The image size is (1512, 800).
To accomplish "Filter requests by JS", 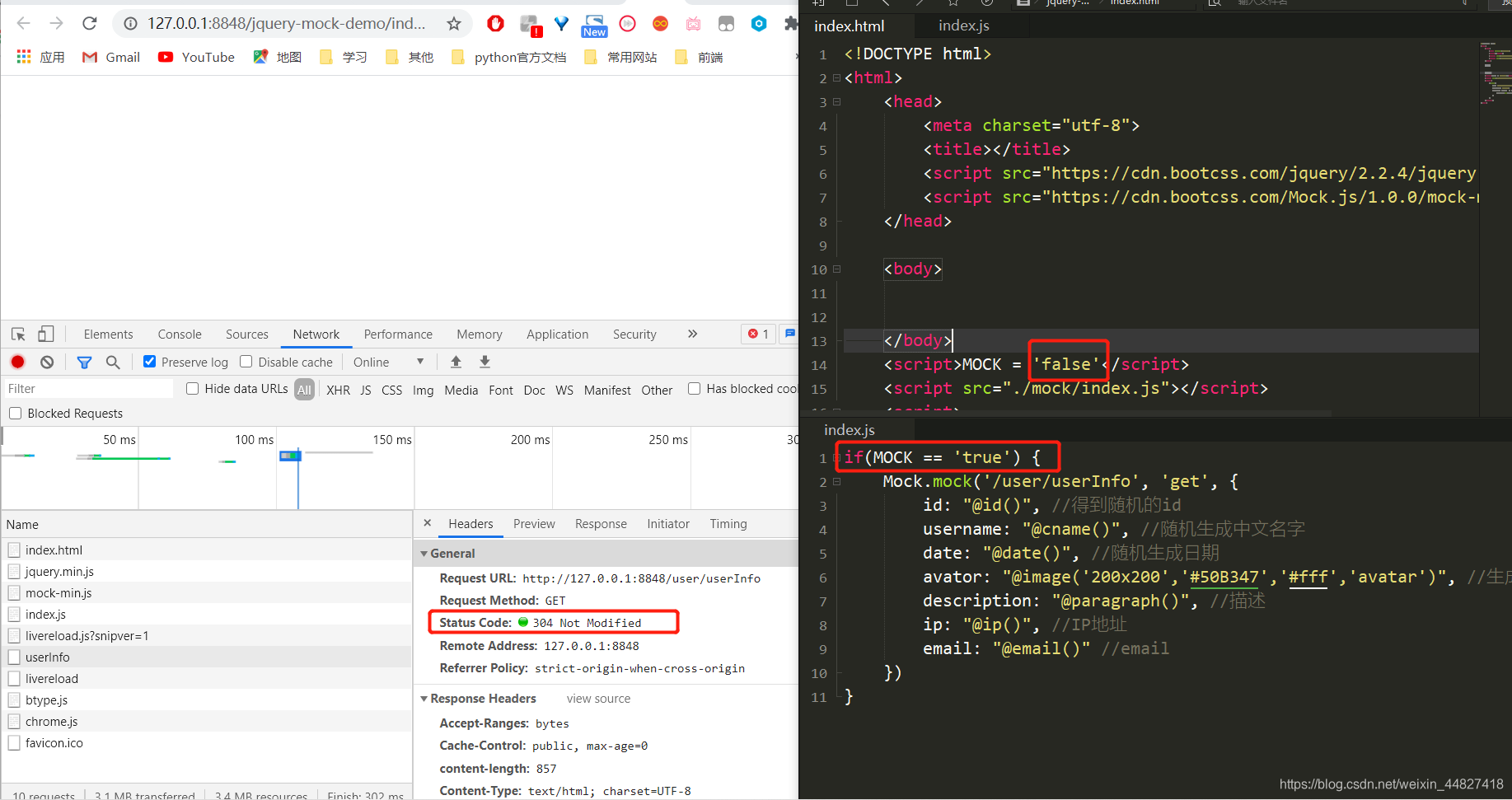I will pyautogui.click(x=366, y=390).
